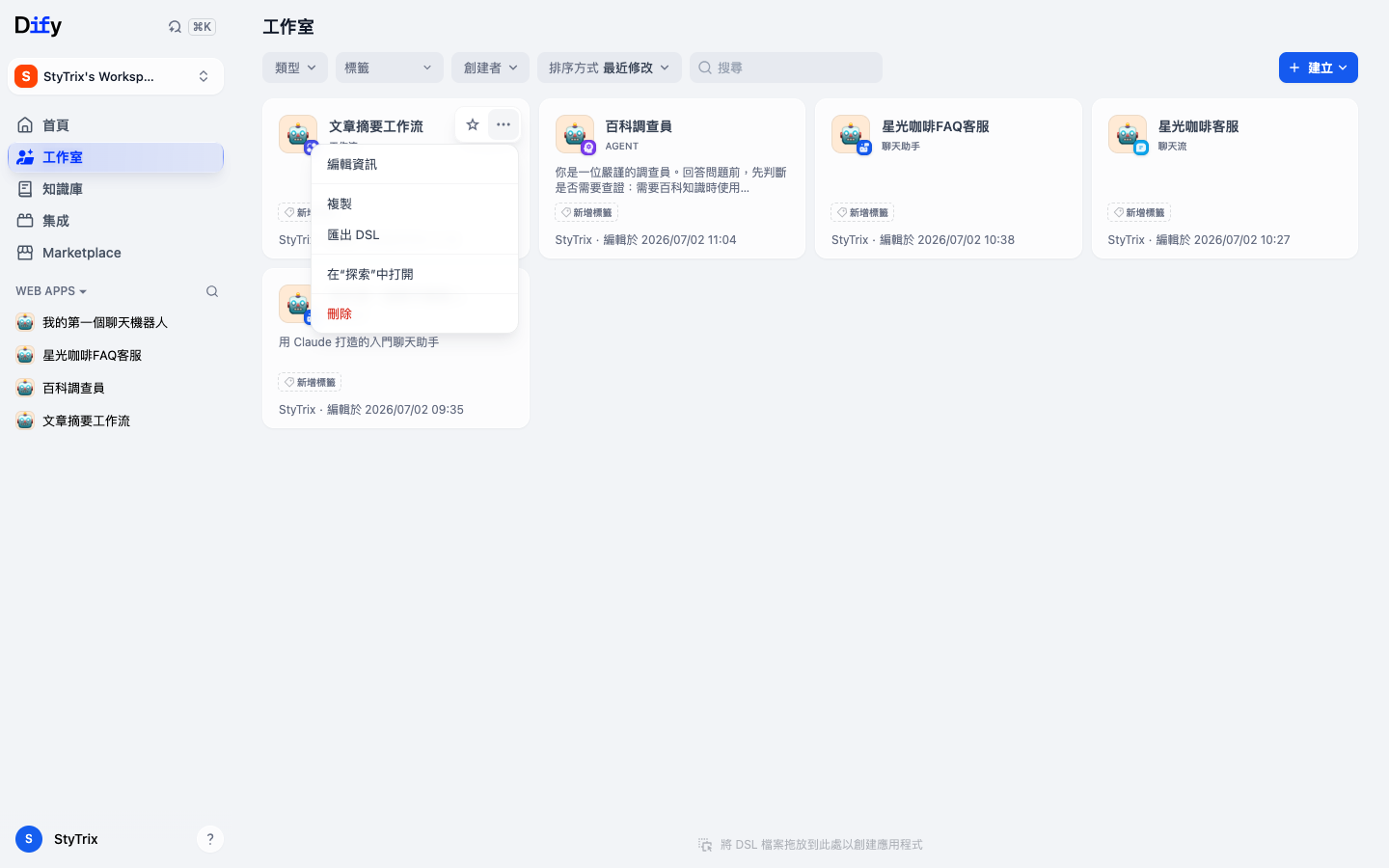Viewport: 1389px width, 868px height.
Task: Click the description 用 Claude 打造的入門聊天助手
Action: coord(359,342)
